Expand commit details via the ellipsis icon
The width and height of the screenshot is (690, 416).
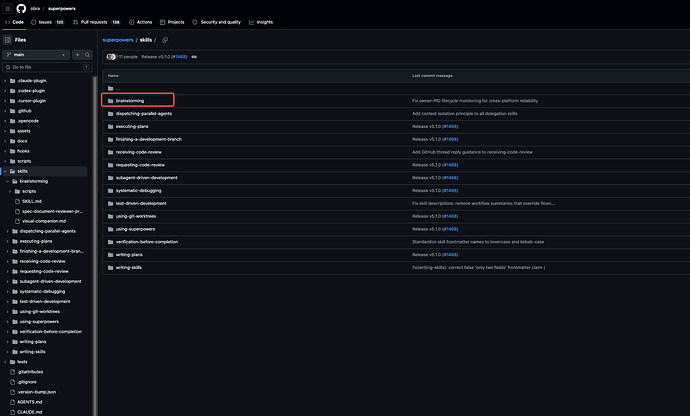194,57
